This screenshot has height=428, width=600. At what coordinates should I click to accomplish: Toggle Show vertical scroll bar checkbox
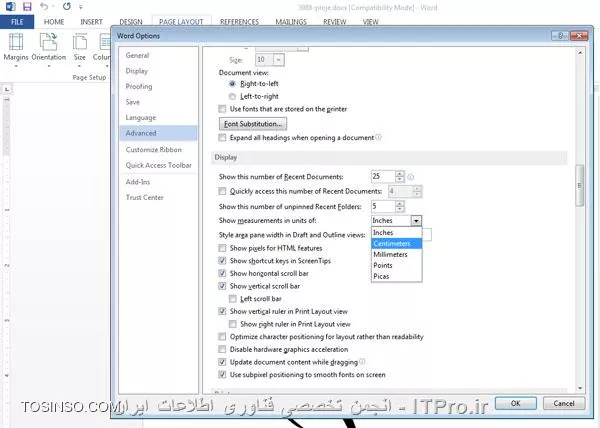point(222,286)
